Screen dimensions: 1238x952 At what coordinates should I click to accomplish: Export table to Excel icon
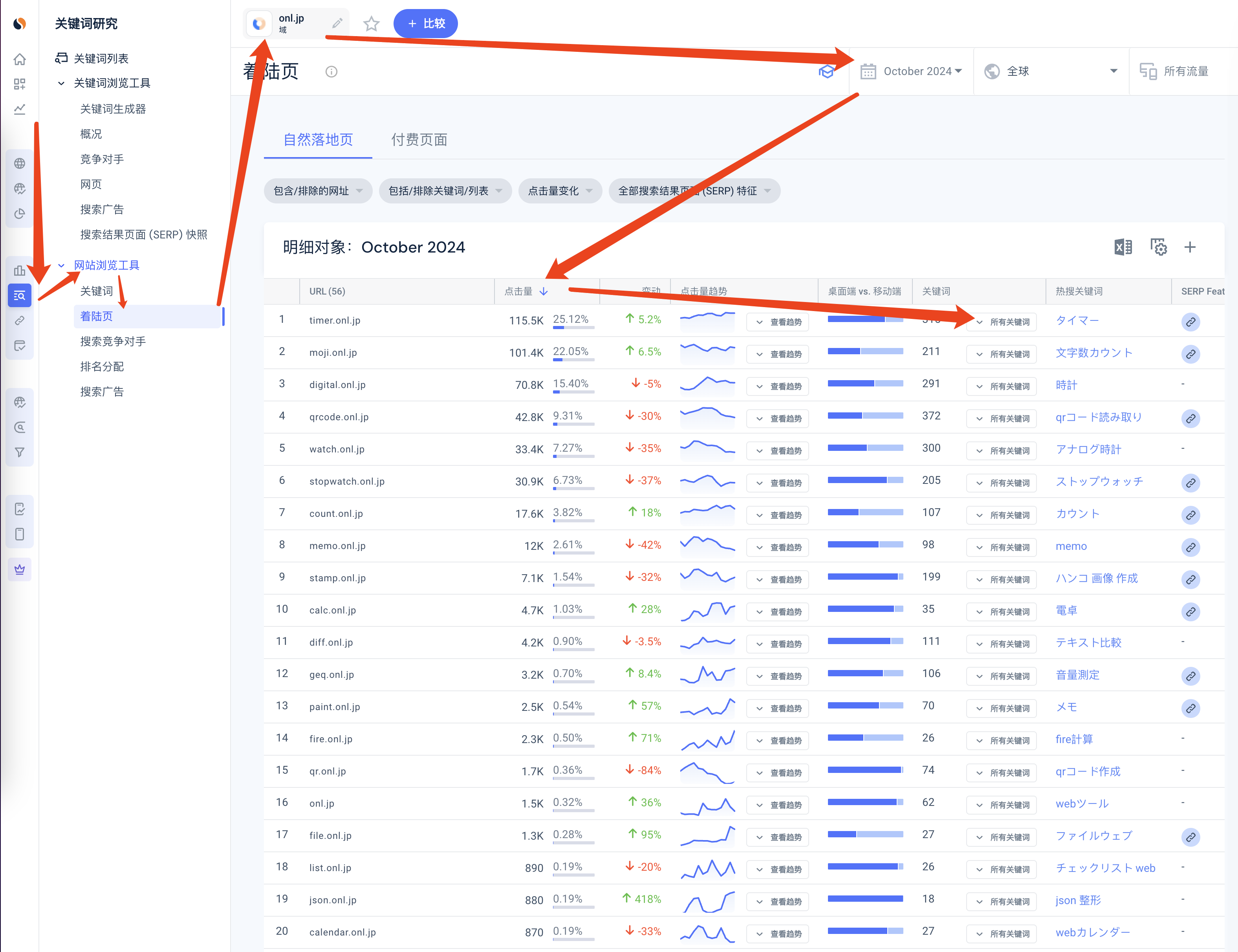[x=1123, y=247]
